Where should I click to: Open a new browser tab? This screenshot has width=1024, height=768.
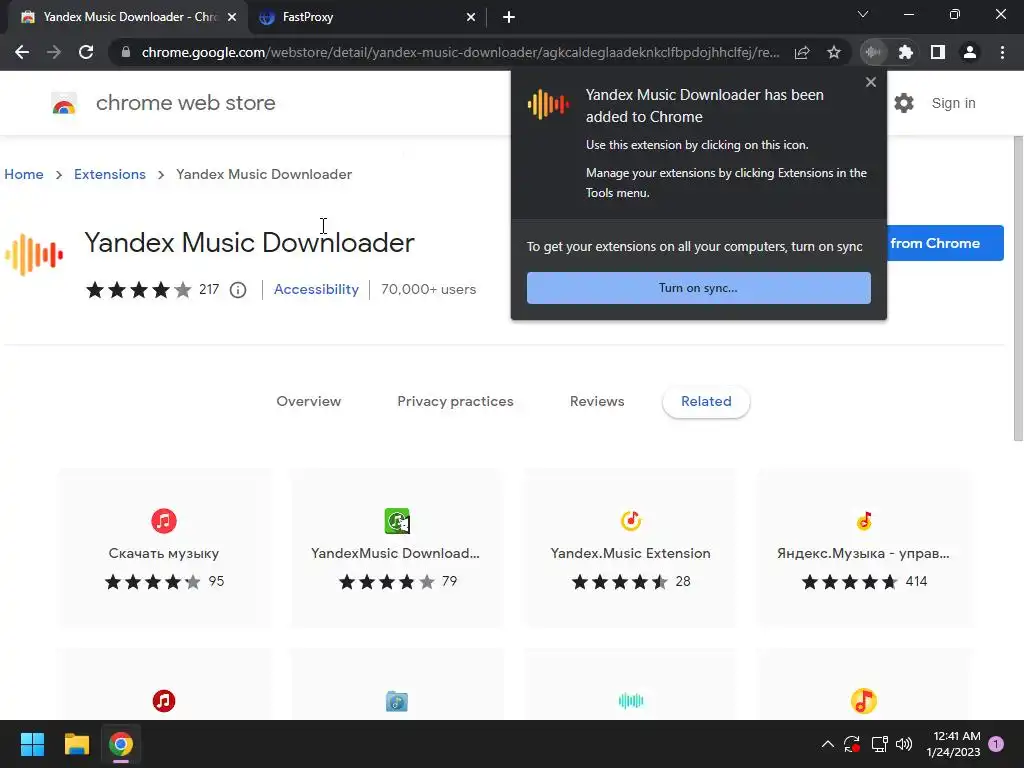pyautogui.click(x=509, y=18)
